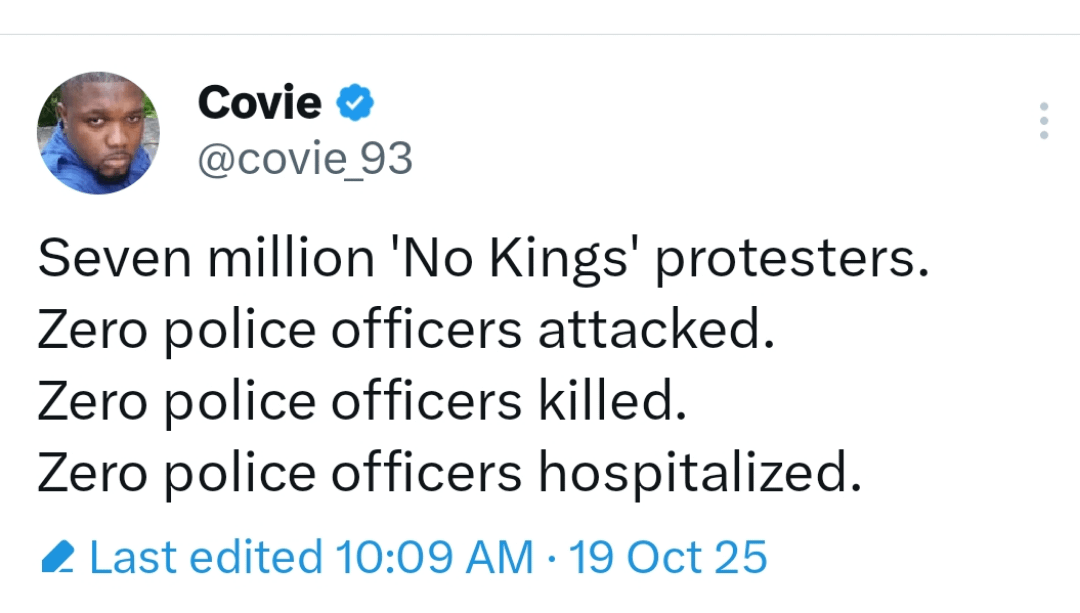The image size is (1080, 613).
Task: Click the word killed in the tweet
Action: [614, 402]
